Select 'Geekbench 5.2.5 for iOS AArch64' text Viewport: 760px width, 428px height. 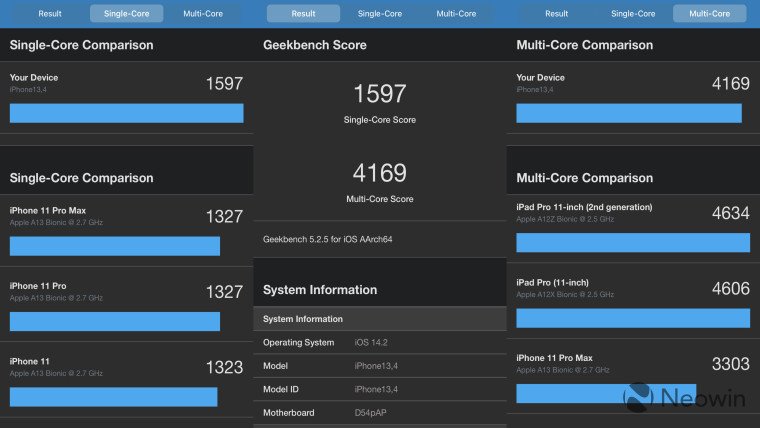coord(328,239)
